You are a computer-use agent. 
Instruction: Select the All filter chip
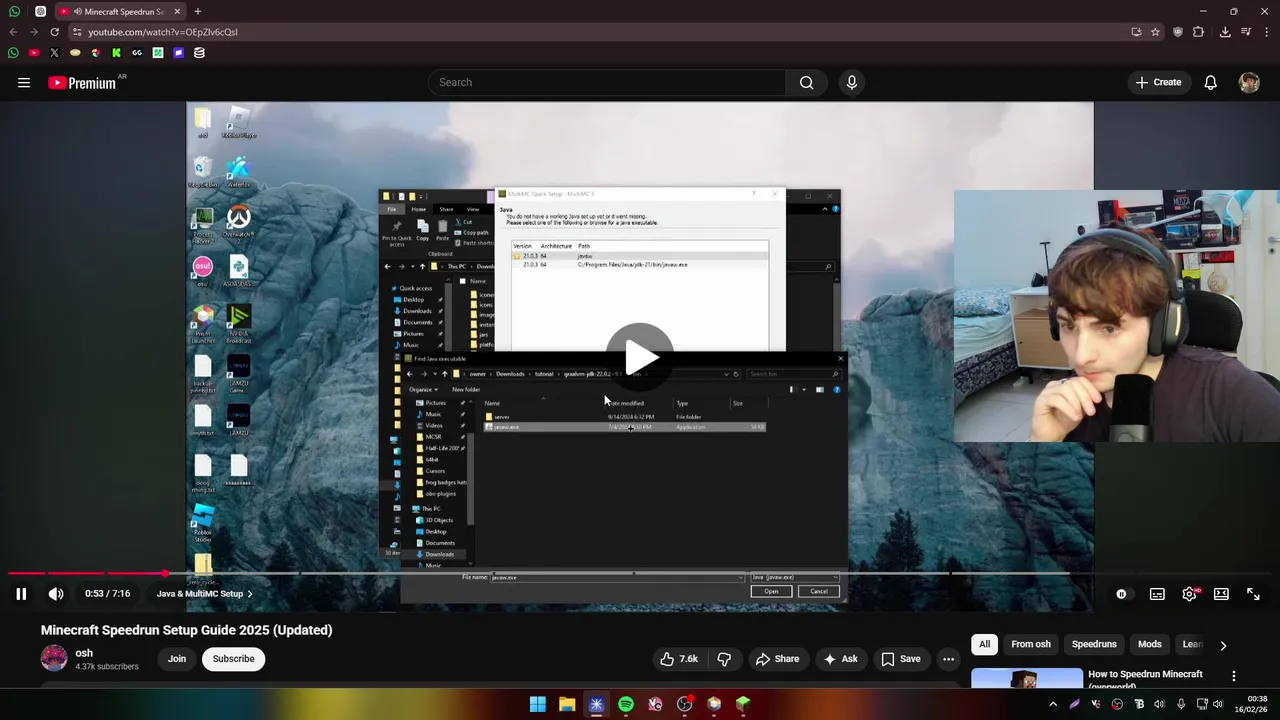tap(985, 645)
